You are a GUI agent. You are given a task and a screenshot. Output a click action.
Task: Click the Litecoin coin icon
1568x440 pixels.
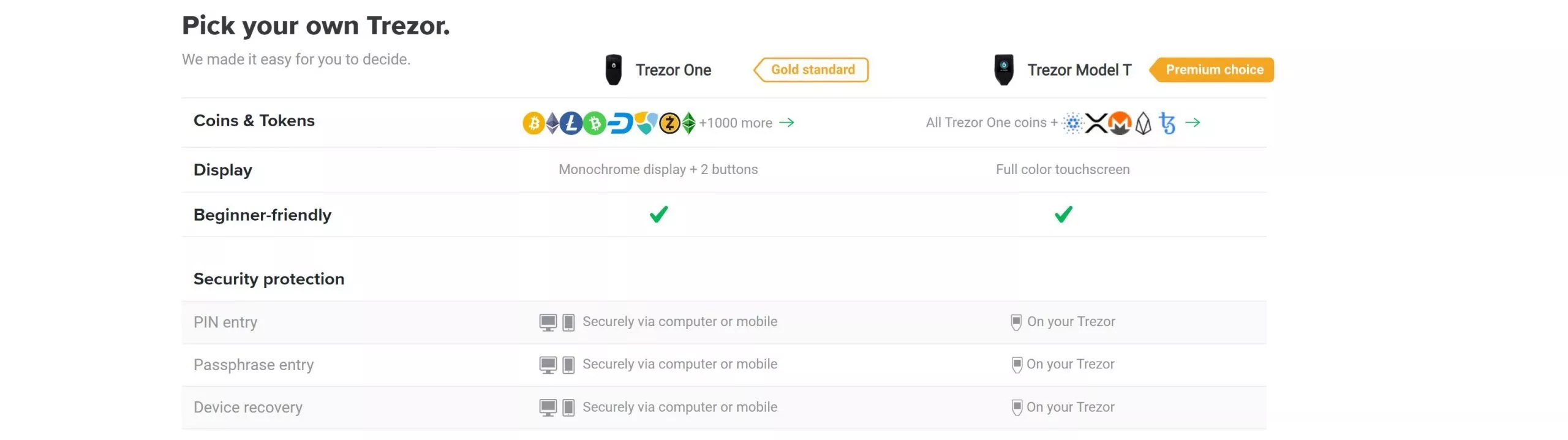pos(571,123)
